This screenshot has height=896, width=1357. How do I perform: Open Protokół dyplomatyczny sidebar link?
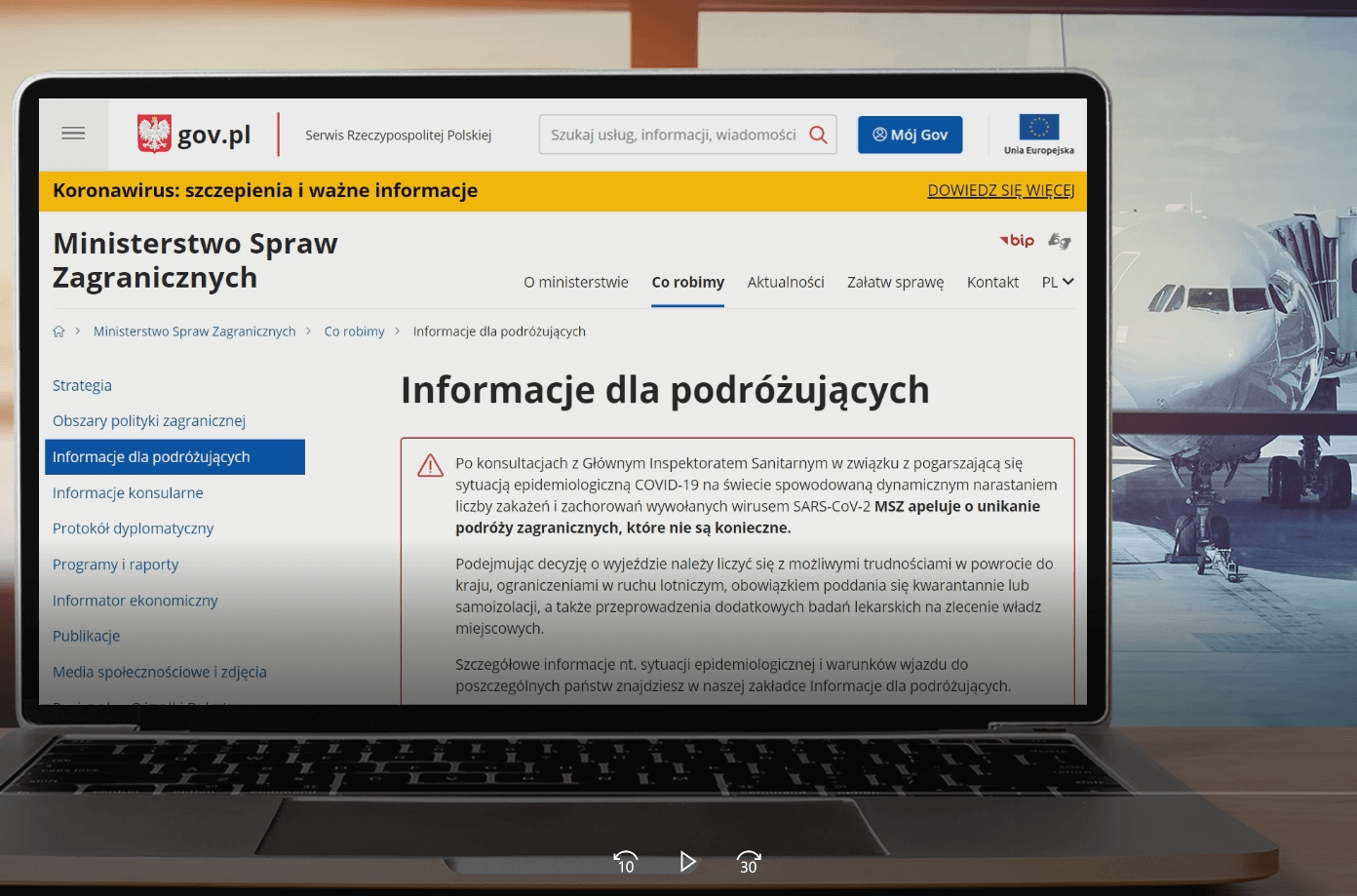pos(133,528)
